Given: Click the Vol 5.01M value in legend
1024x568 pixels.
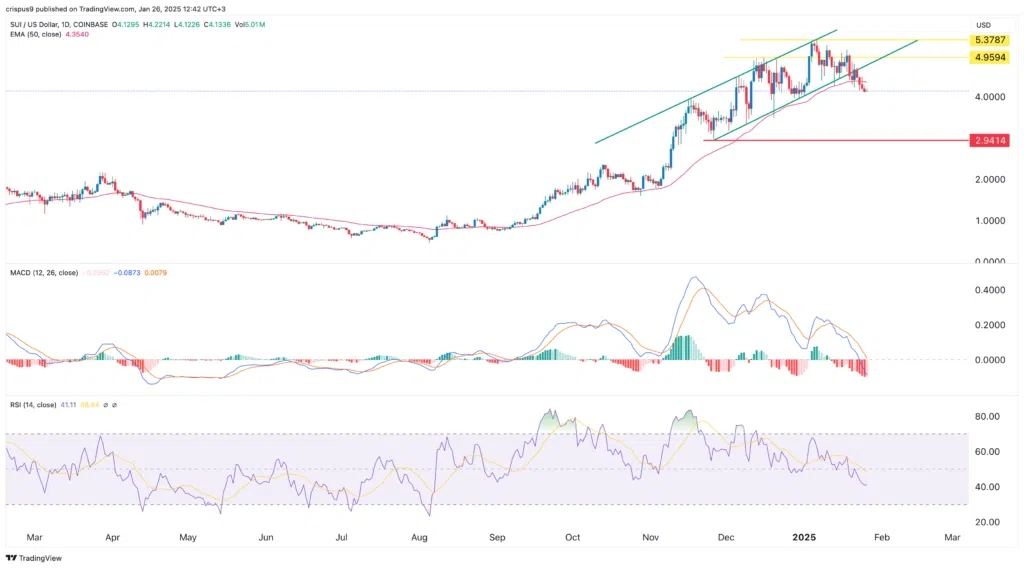Looking at the screenshot, I should pos(249,25).
